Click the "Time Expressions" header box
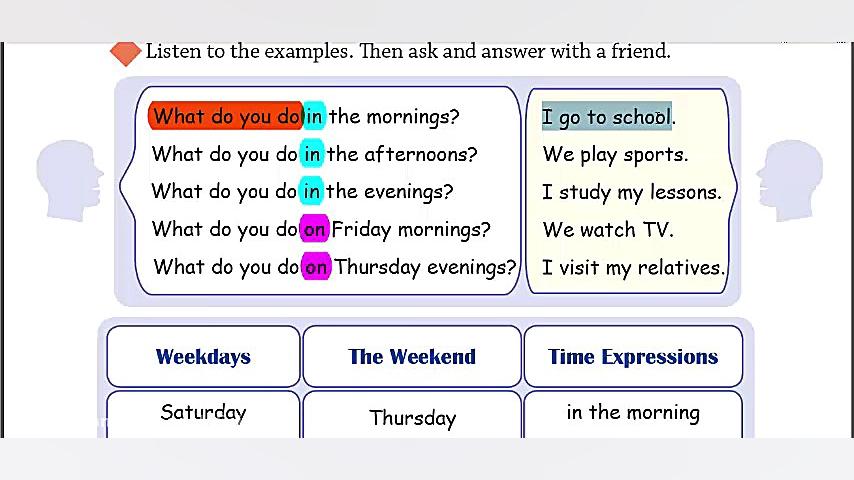The height and width of the screenshot is (480, 854). tap(633, 357)
